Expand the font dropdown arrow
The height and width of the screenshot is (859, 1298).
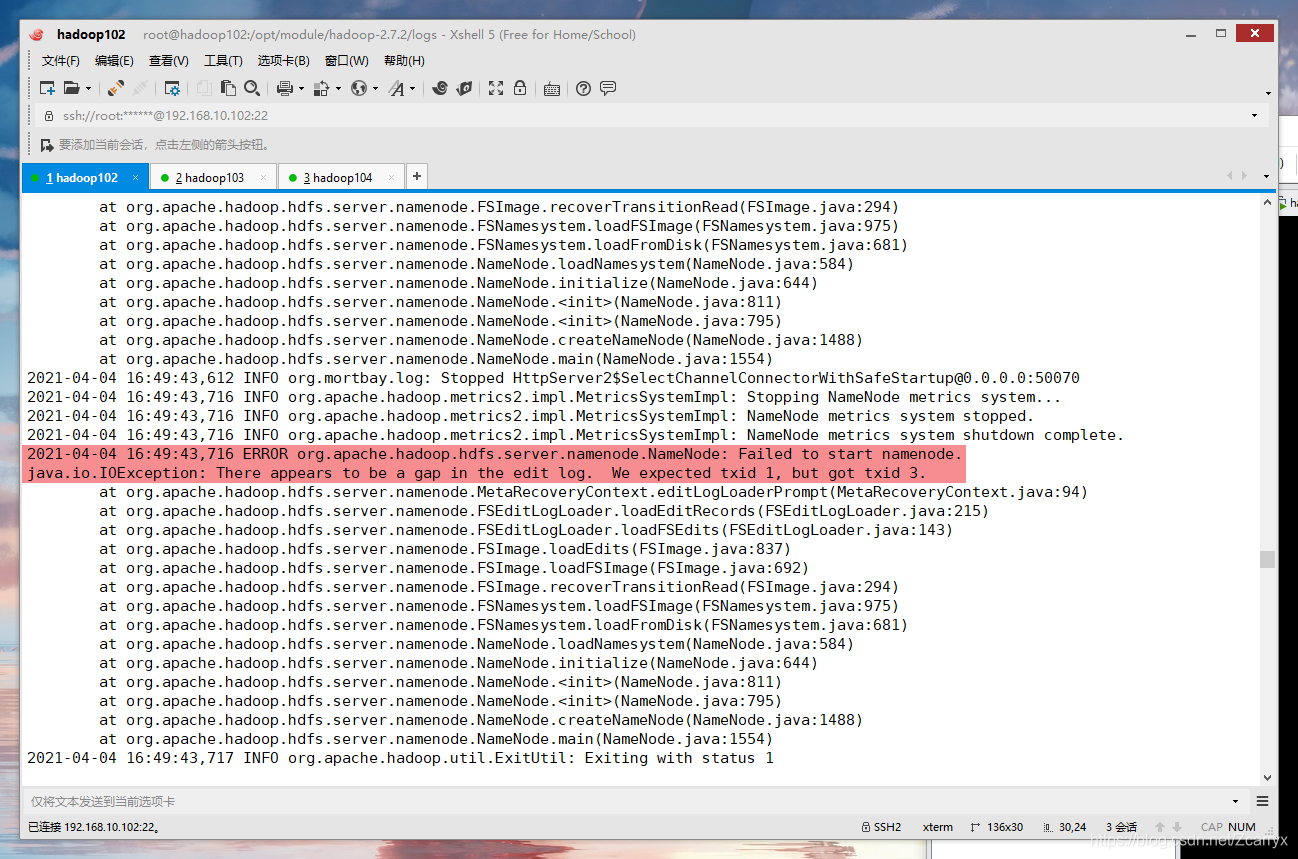tap(413, 89)
